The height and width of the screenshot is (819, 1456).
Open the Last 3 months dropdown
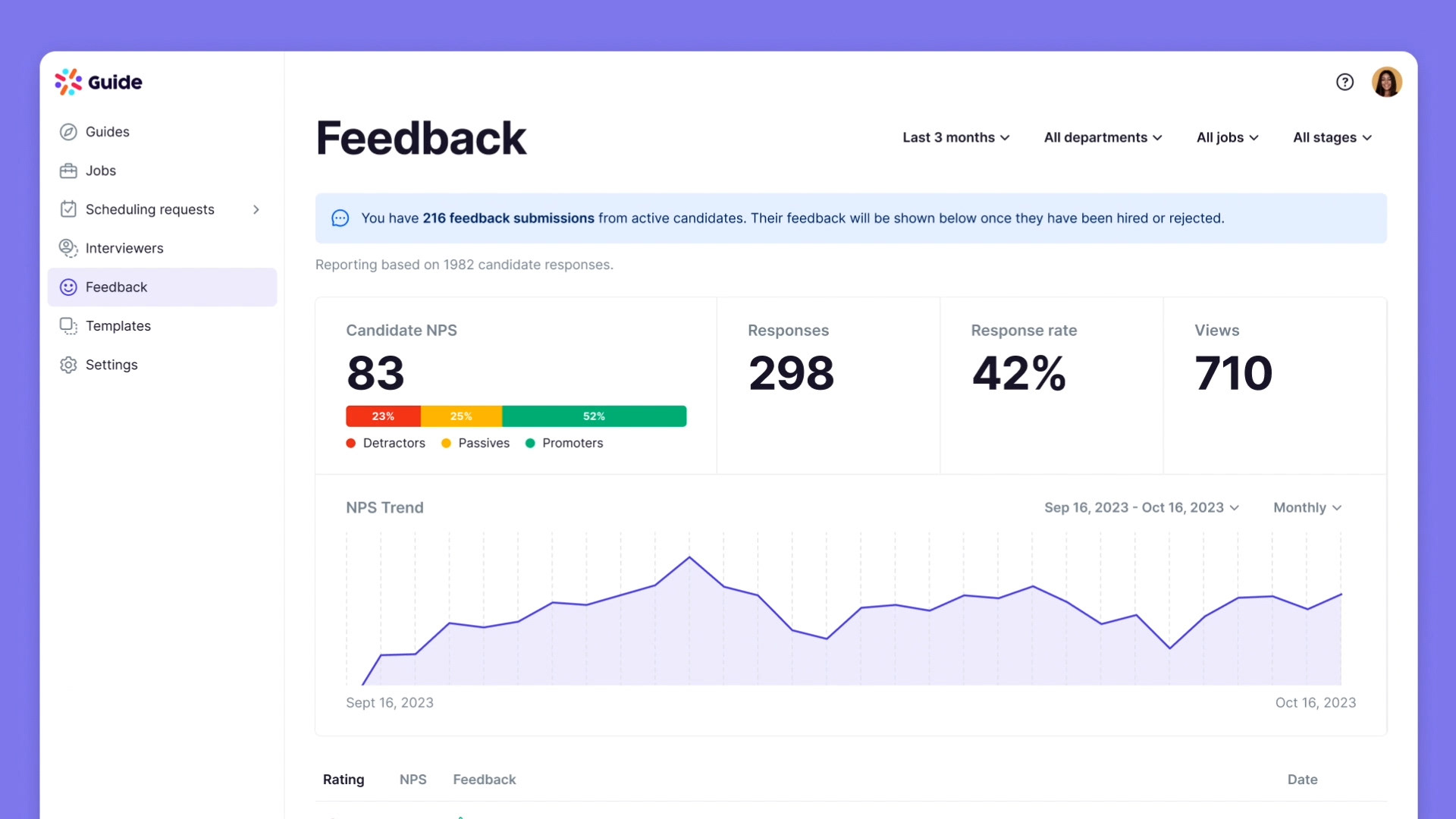(x=955, y=137)
